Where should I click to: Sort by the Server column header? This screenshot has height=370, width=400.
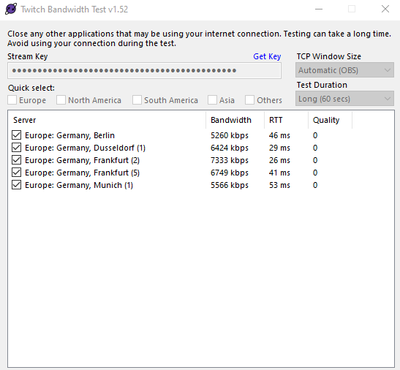coord(107,120)
